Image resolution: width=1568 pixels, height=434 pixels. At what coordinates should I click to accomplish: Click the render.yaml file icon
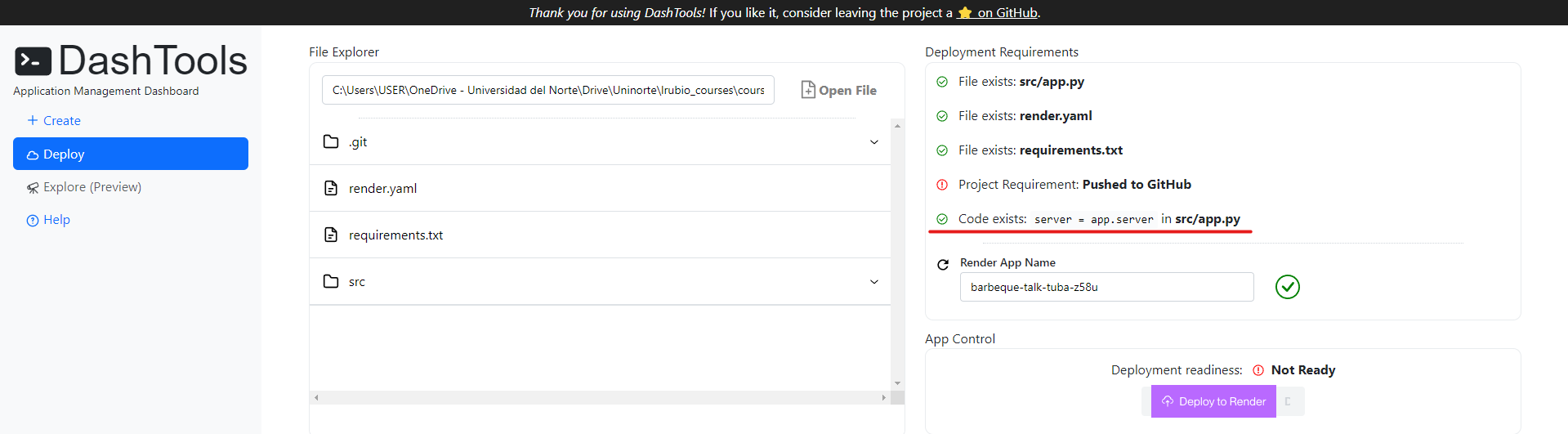tap(331, 188)
